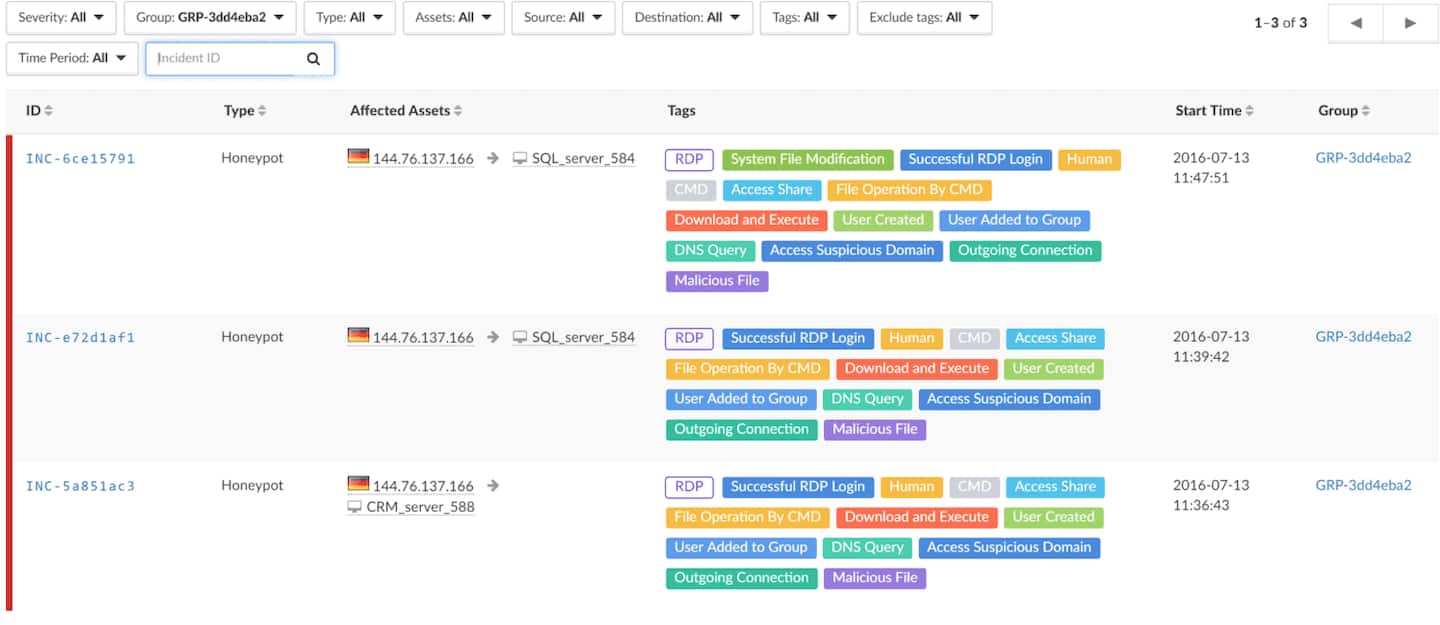
Task: Click GRP-3dd4eba2 group link in second row
Action: 1363,337
